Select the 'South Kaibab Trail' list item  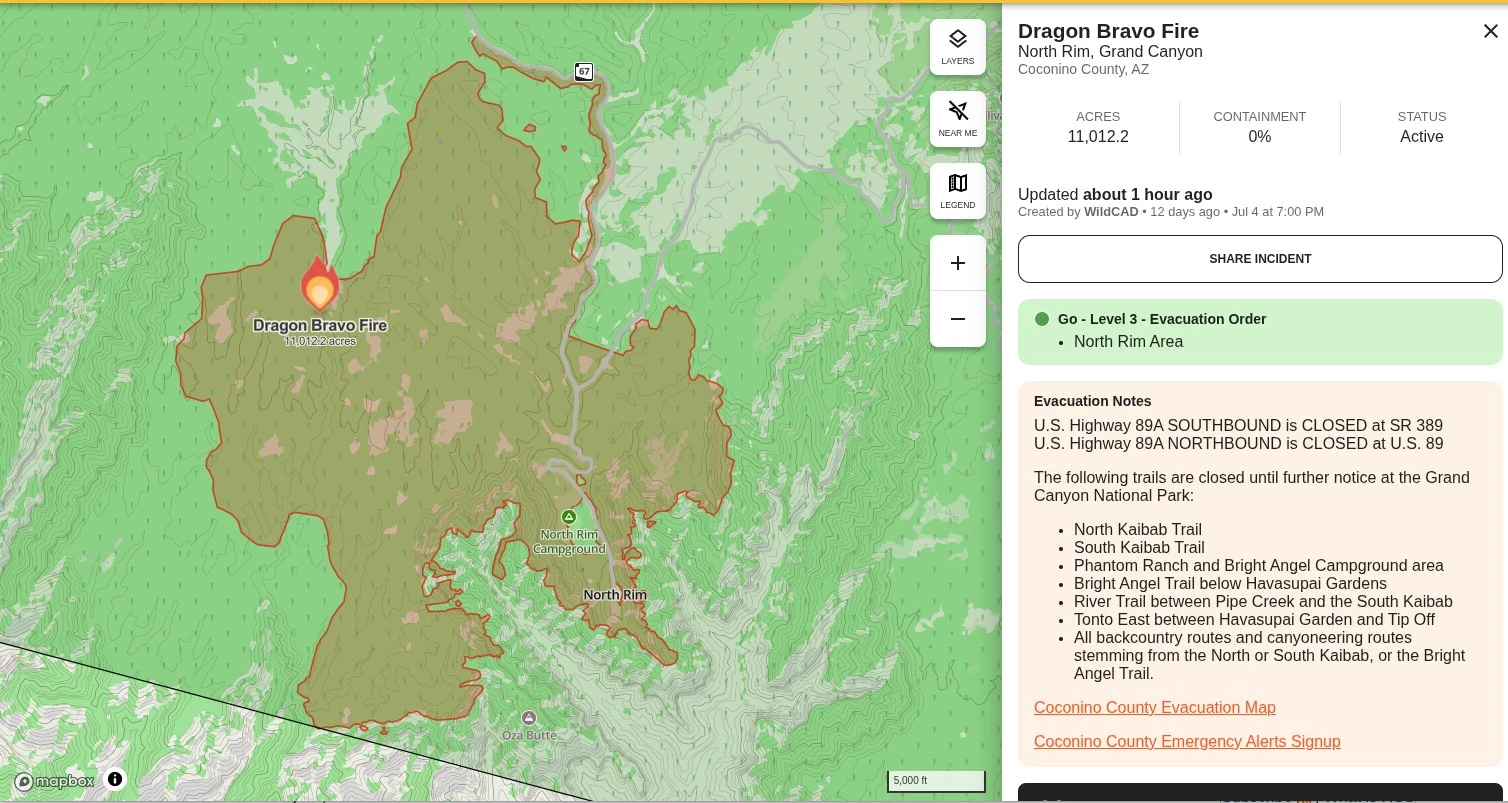click(x=1139, y=548)
